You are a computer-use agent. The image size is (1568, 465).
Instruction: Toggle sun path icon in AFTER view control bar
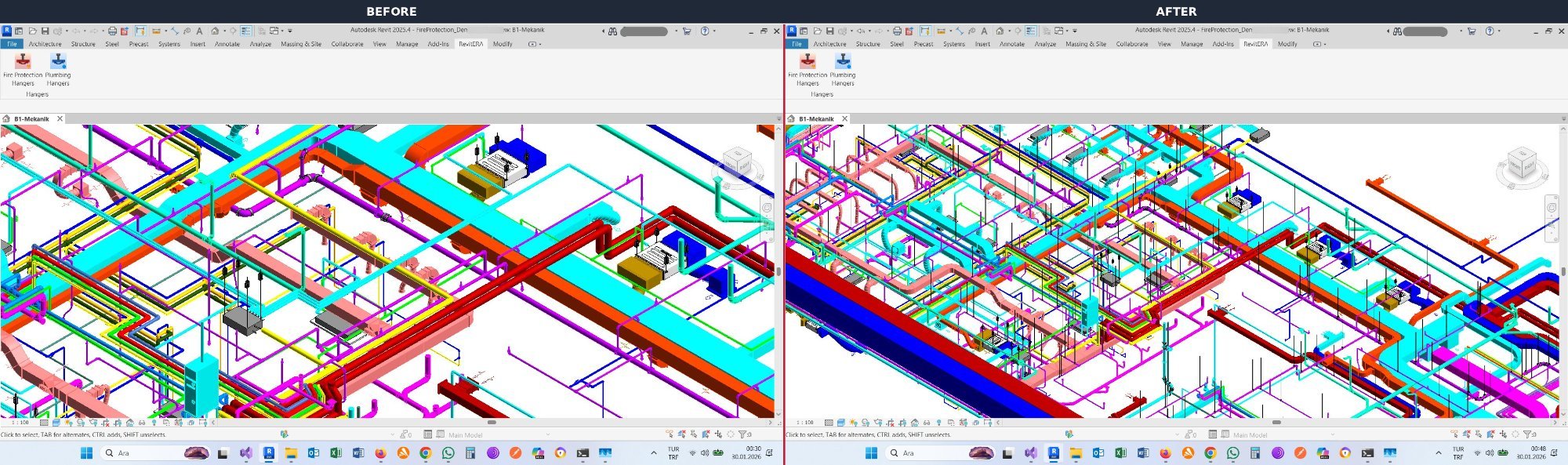pyautogui.click(x=853, y=423)
